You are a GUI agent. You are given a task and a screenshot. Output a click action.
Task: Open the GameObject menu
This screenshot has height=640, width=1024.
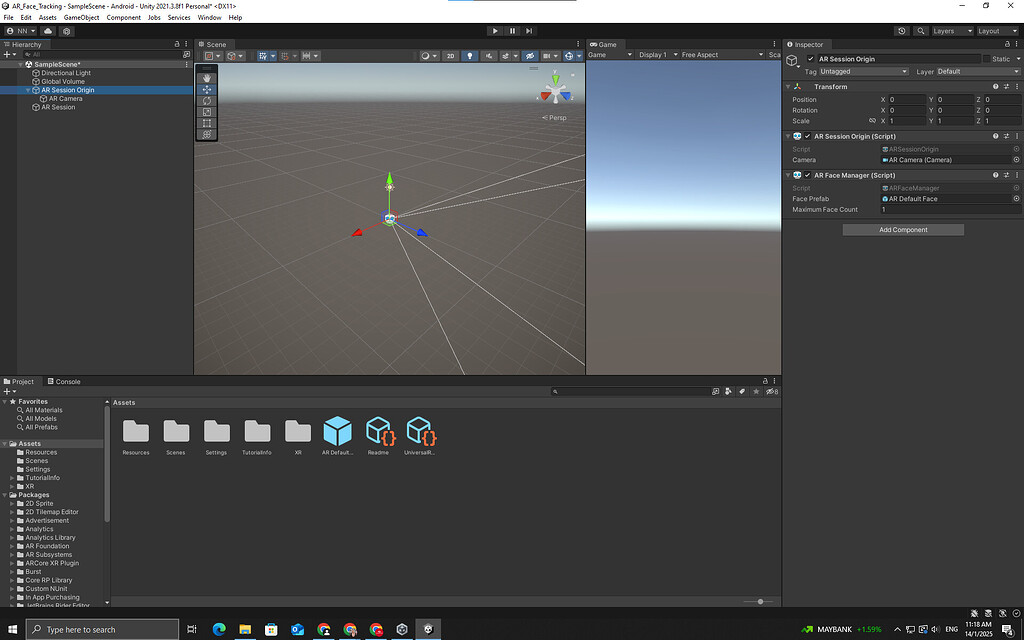80,17
